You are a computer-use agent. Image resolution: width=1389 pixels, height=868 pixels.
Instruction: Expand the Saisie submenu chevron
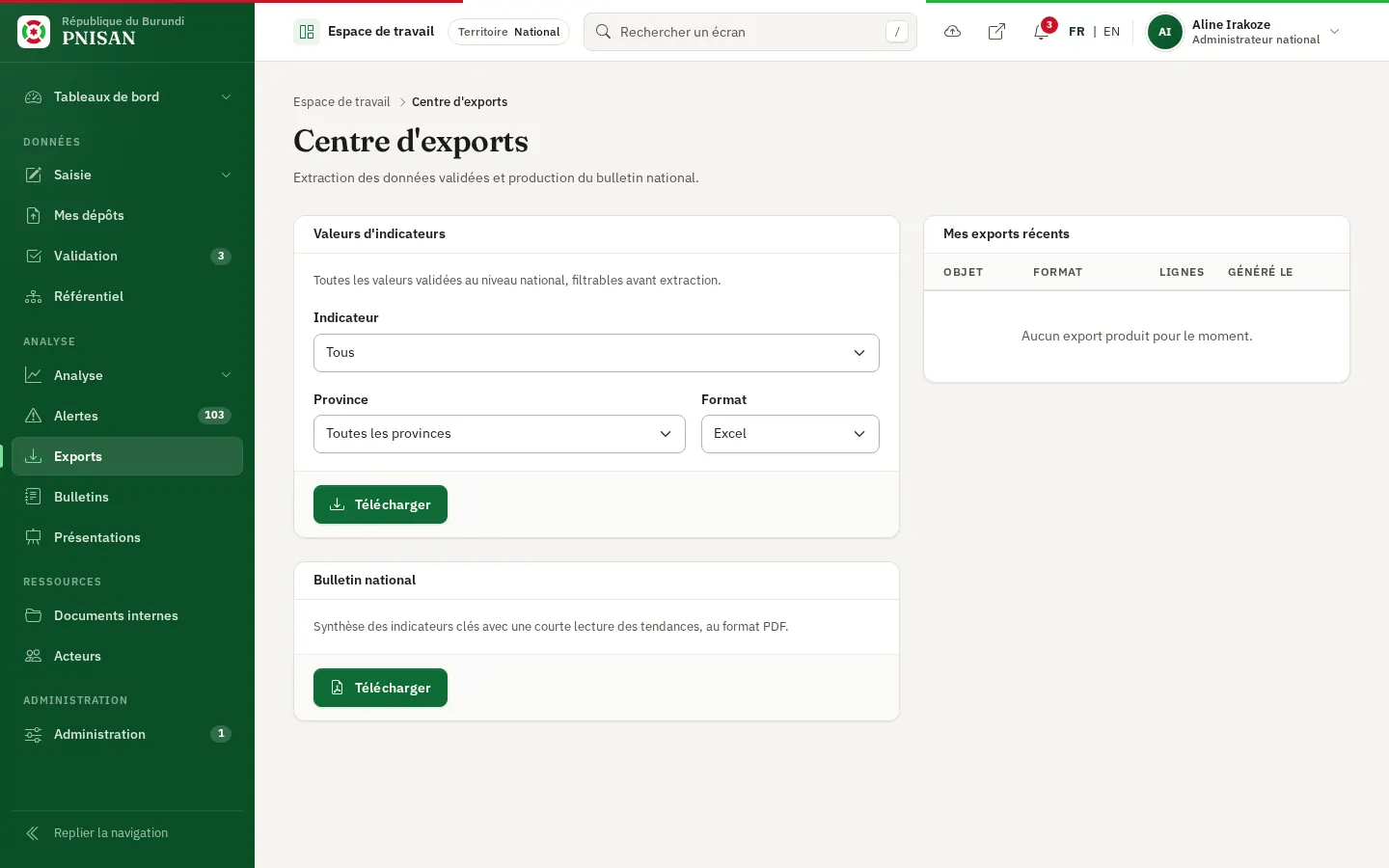(x=226, y=175)
